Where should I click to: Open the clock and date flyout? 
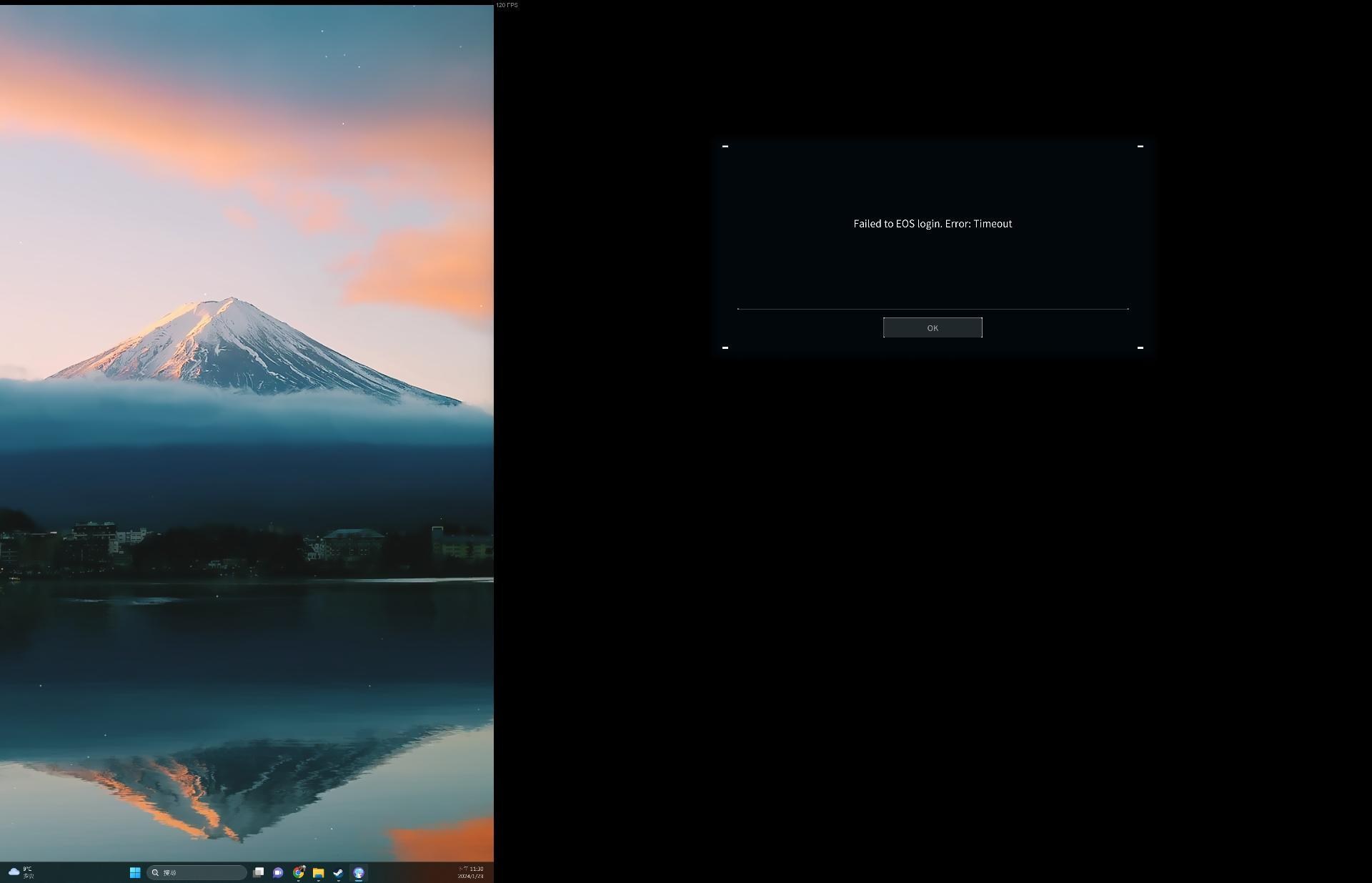[x=471, y=872]
